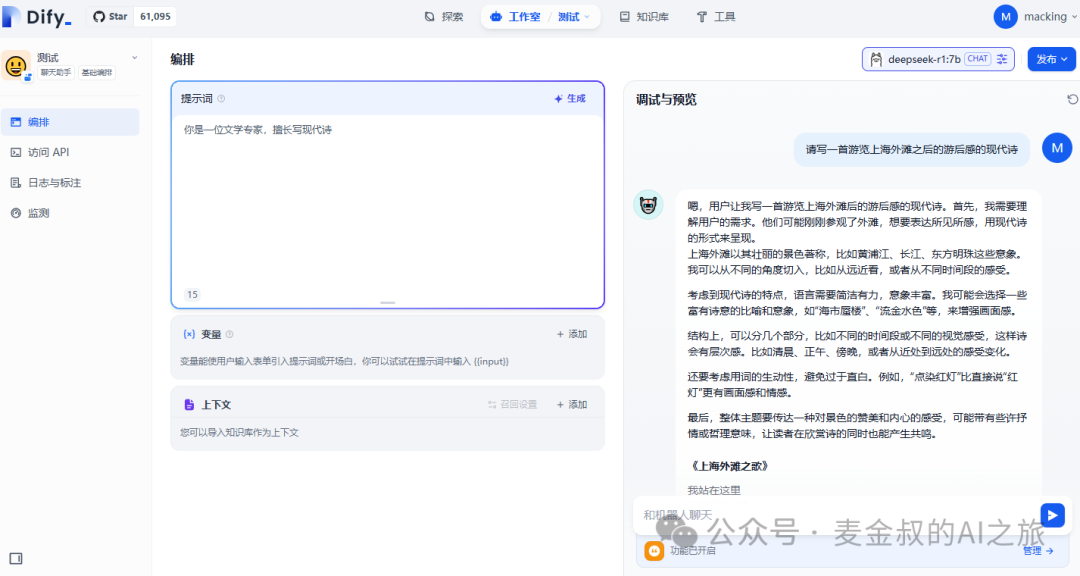Click the orange 功能已开启 feature icon
The width and height of the screenshot is (1080, 576).
coord(654,550)
